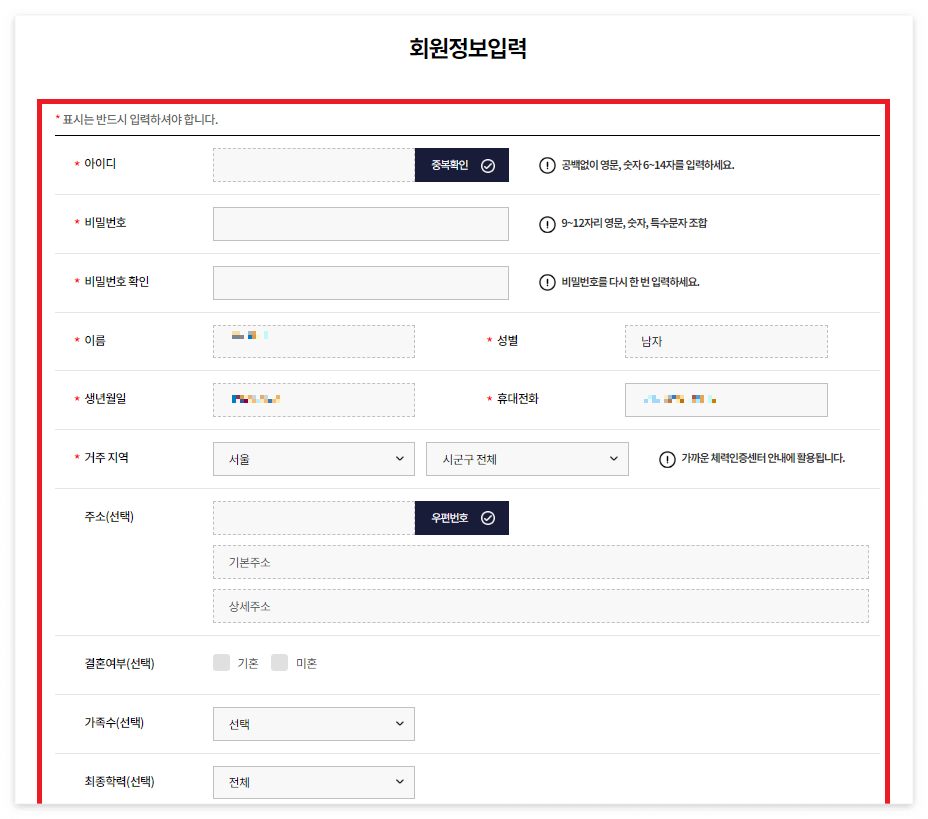
Task: Open the 서울 region dropdown
Action: click(313, 458)
